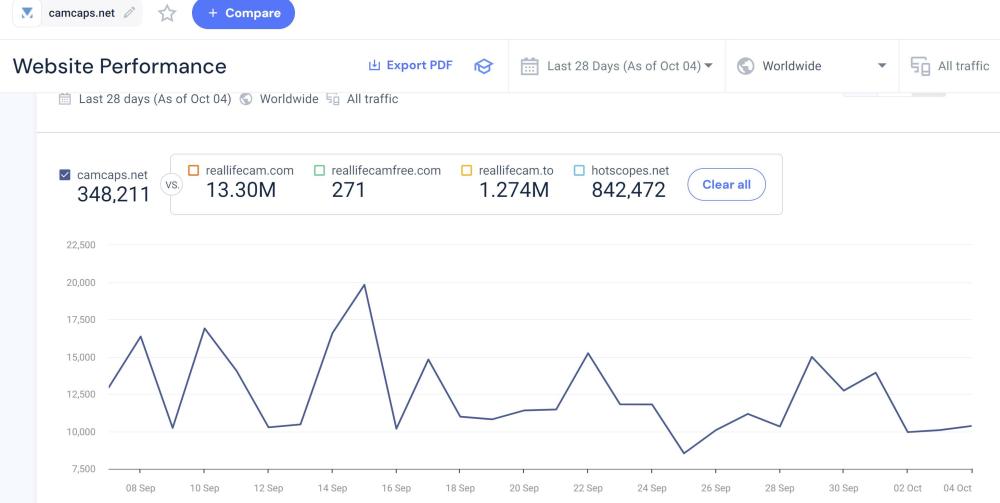Click the chart peak near 15 Sep
Viewport: 1000px width, 503px height.
click(x=364, y=285)
